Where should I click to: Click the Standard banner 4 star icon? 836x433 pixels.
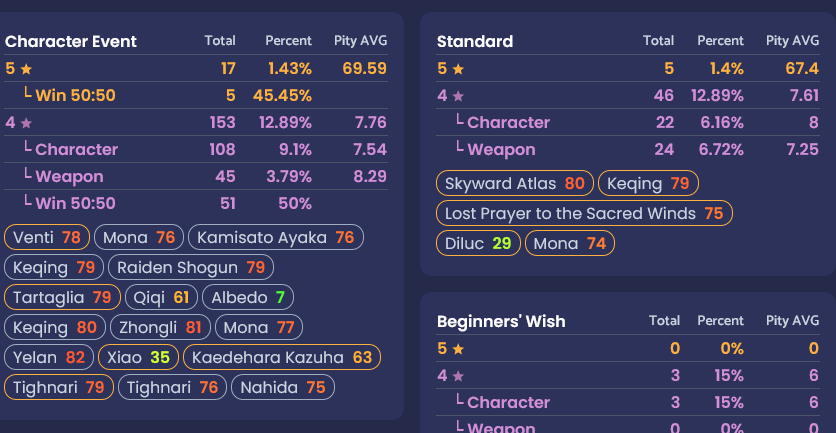(x=458, y=96)
